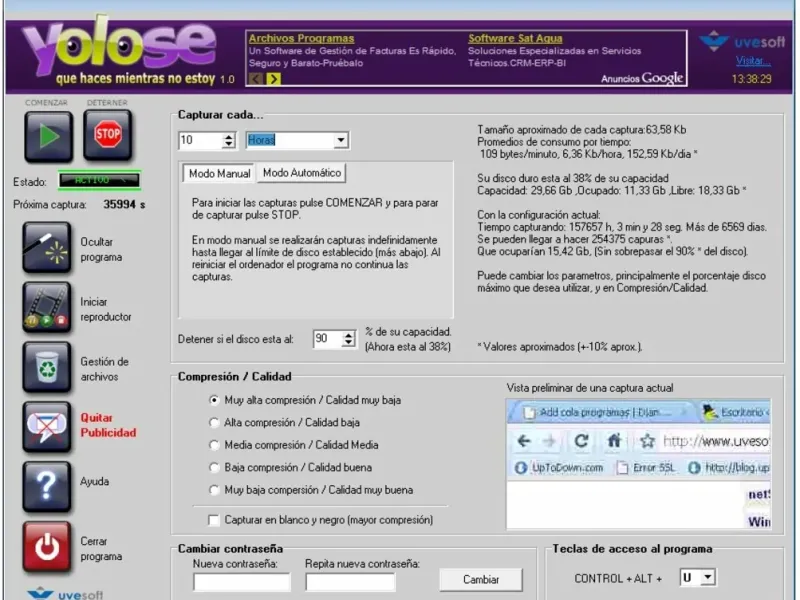Open the Iniciar reproductor film icon
The width and height of the screenshot is (800, 600).
tap(46, 308)
